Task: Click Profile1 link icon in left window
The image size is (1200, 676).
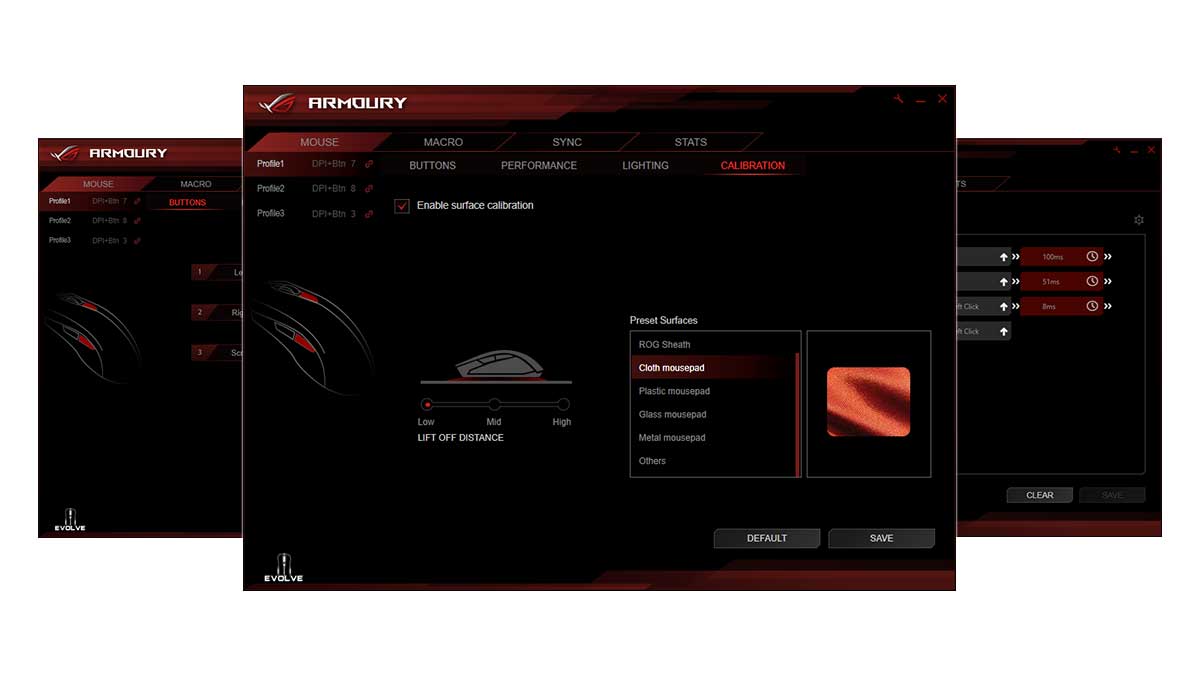Action: tap(137, 201)
